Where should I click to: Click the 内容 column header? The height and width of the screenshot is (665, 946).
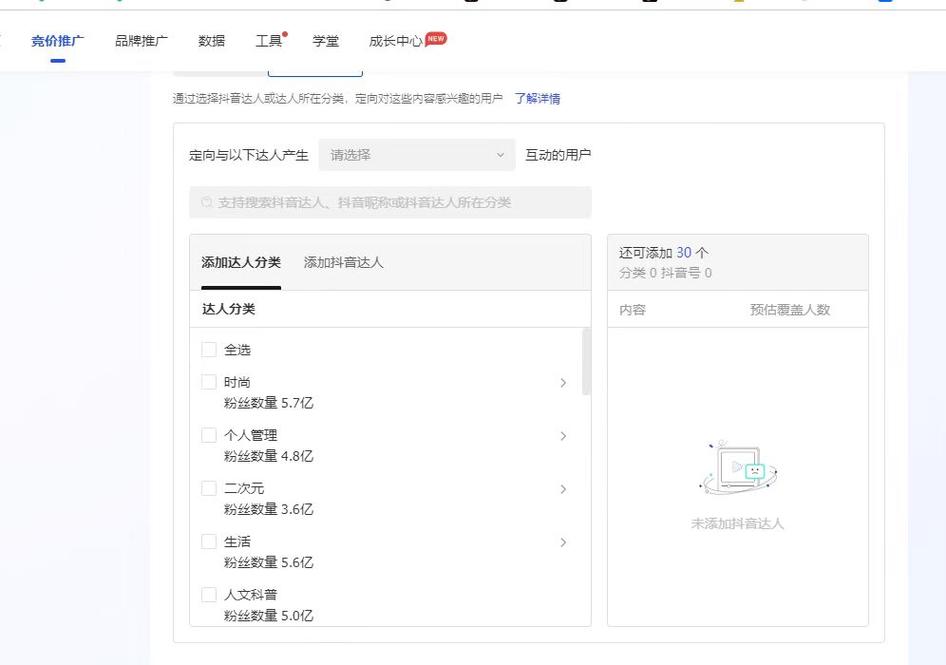tap(632, 310)
